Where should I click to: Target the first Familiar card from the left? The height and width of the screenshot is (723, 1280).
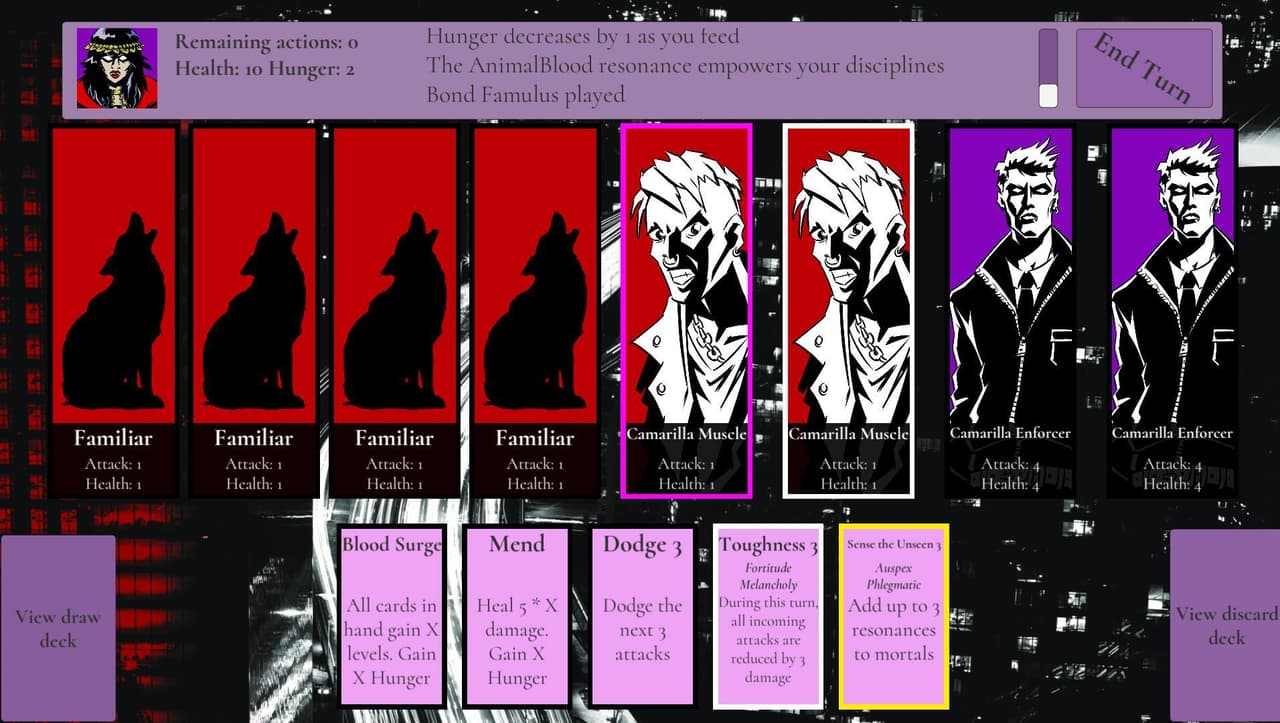pyautogui.click(x=114, y=311)
